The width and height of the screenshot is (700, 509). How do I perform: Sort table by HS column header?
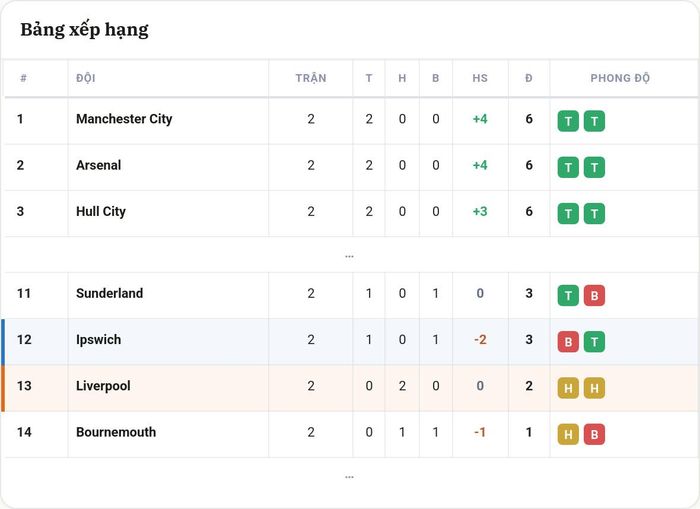click(480, 78)
